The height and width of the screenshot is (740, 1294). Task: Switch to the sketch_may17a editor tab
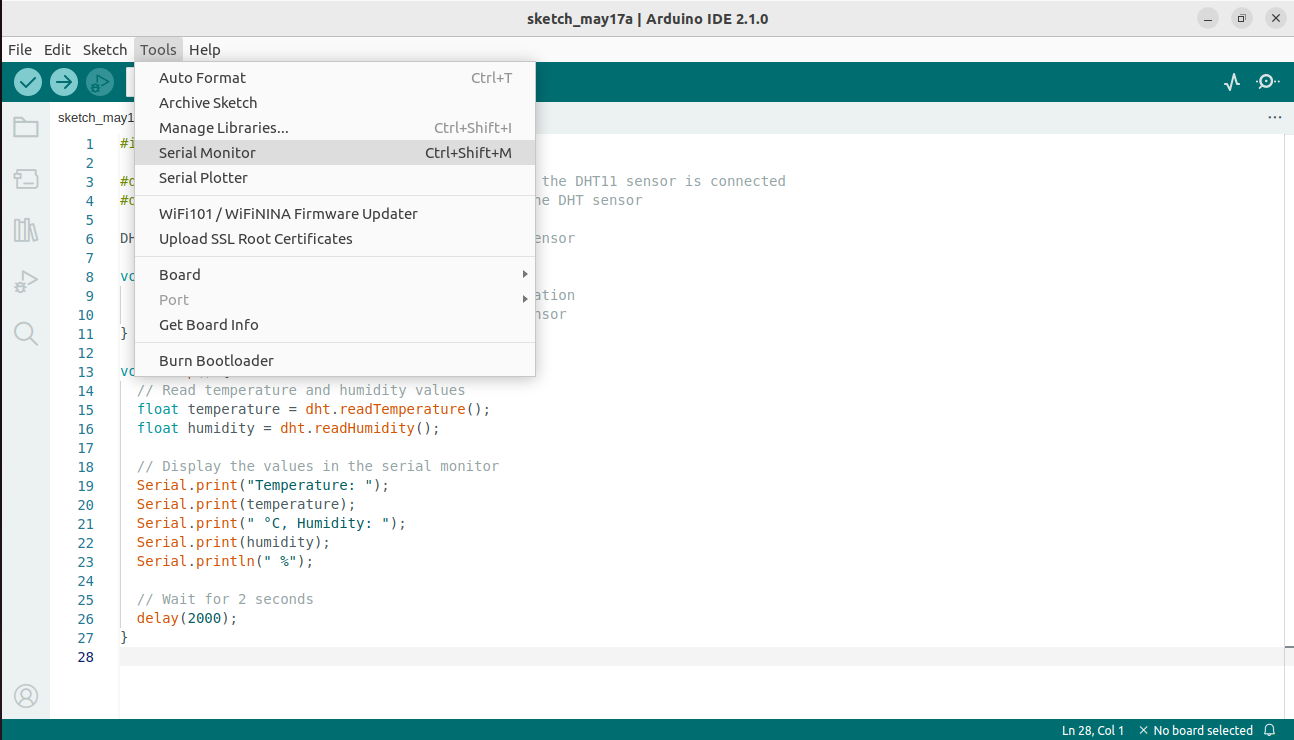(x=95, y=117)
